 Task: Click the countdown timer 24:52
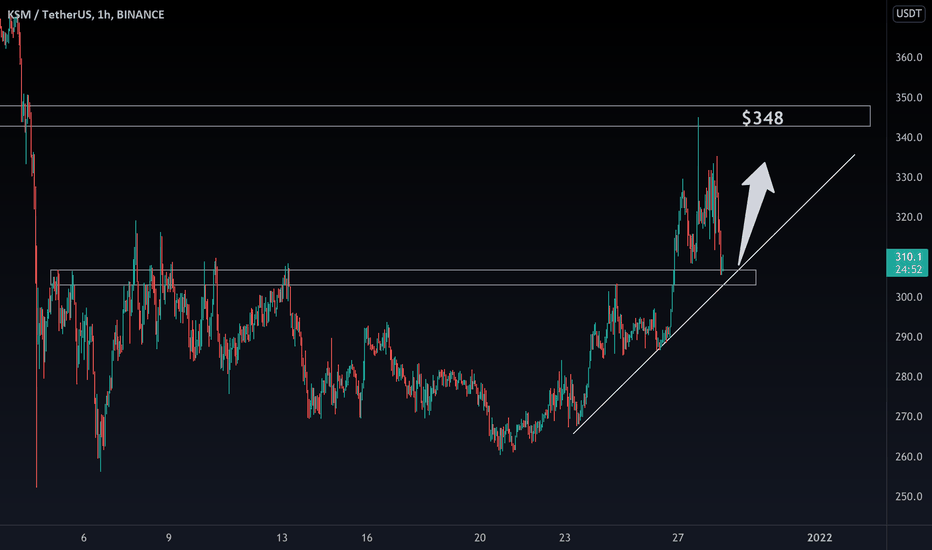[908, 270]
